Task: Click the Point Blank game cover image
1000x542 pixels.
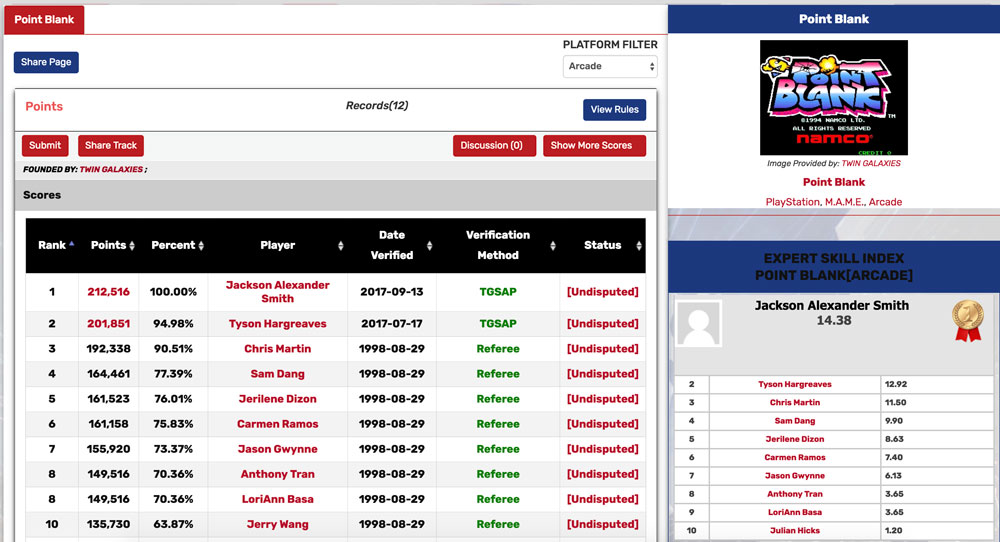Action: click(x=834, y=98)
